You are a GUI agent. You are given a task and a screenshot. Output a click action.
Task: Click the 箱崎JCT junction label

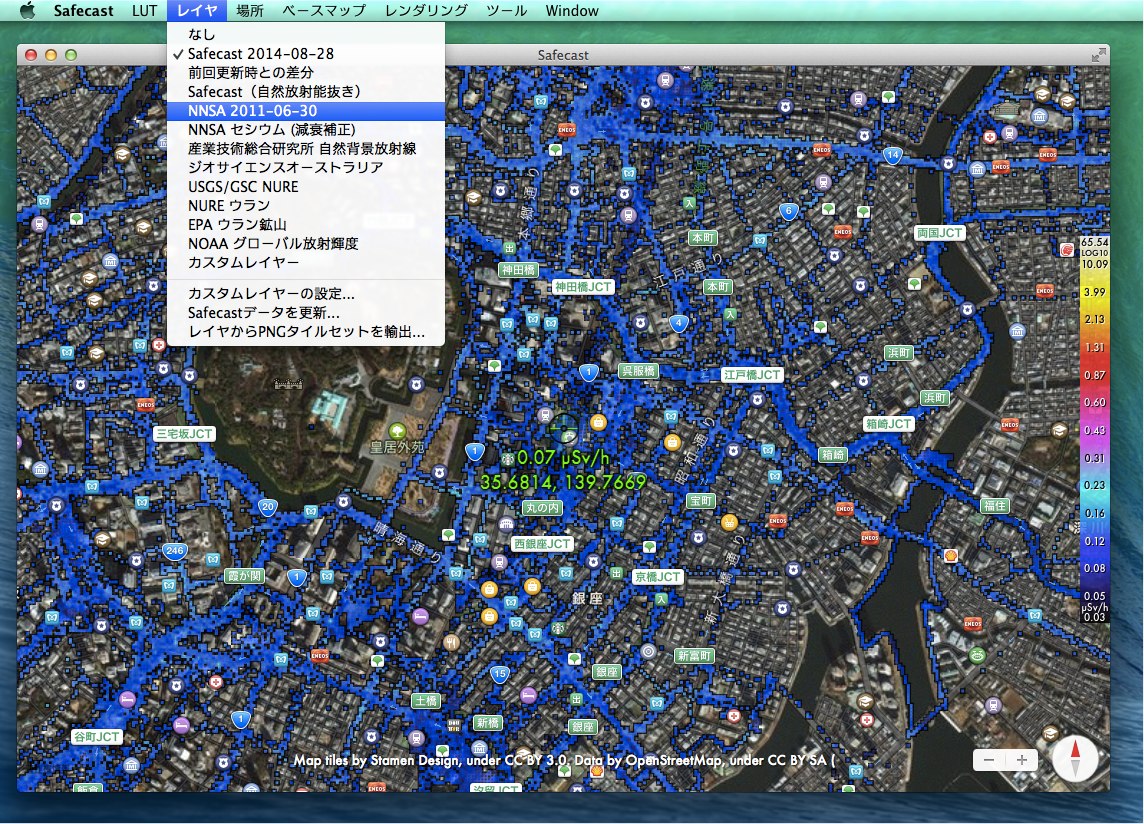click(x=889, y=423)
